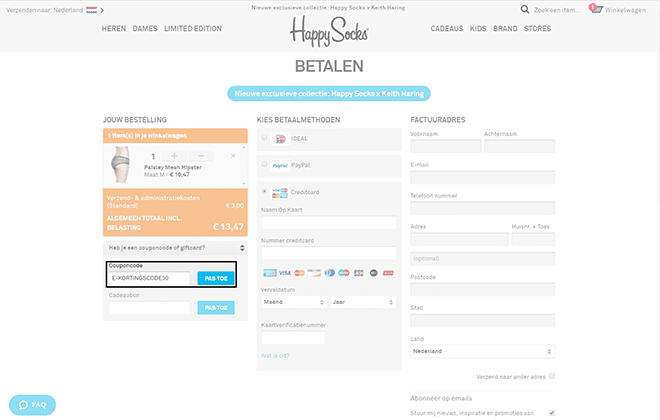The image size is (660, 420).
Task: Click 'Wat is dit?' link
Action: pos(275,356)
